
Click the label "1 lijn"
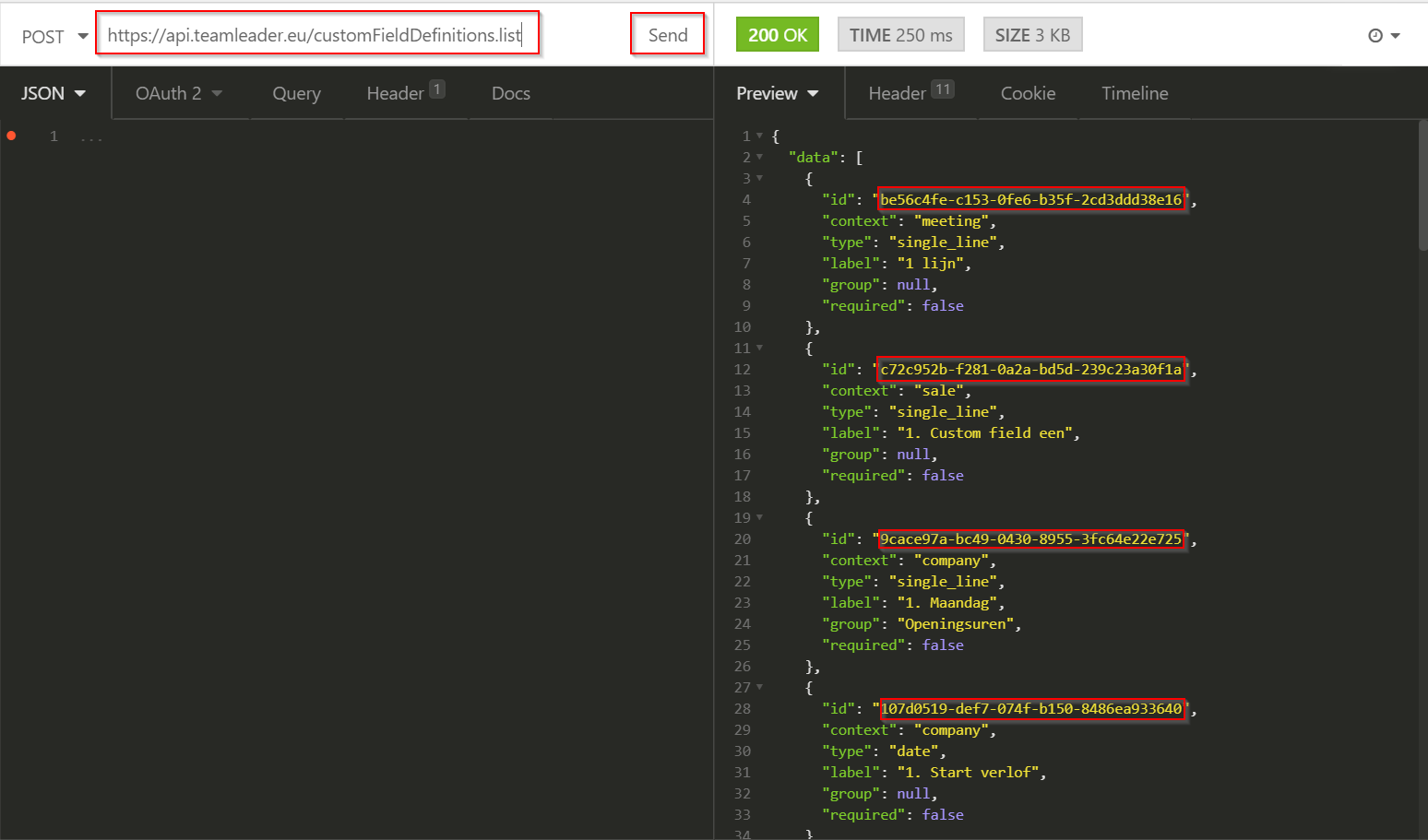pos(930,263)
